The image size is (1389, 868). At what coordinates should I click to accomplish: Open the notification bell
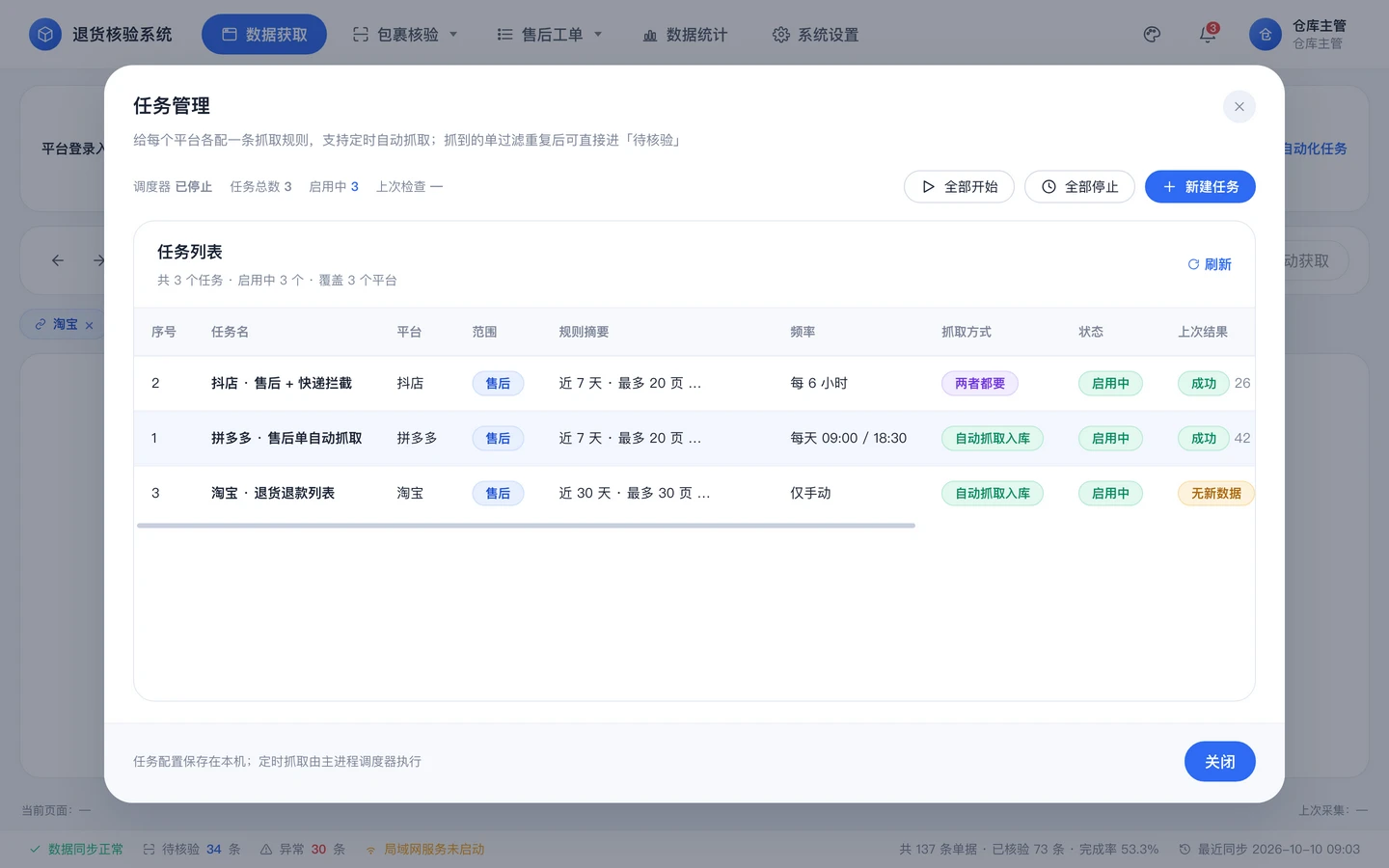1208,35
